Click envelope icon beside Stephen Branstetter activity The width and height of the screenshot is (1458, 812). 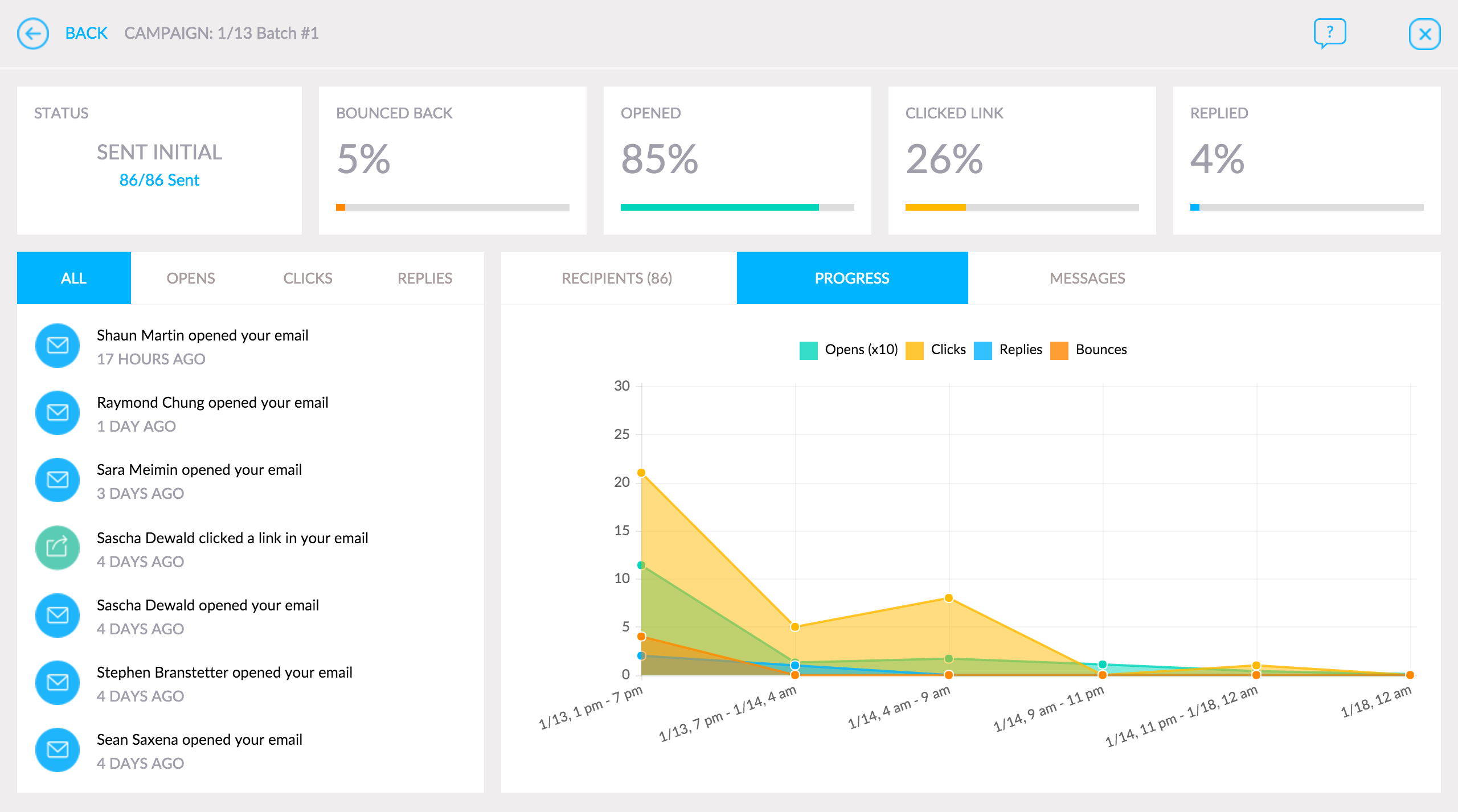(x=58, y=682)
